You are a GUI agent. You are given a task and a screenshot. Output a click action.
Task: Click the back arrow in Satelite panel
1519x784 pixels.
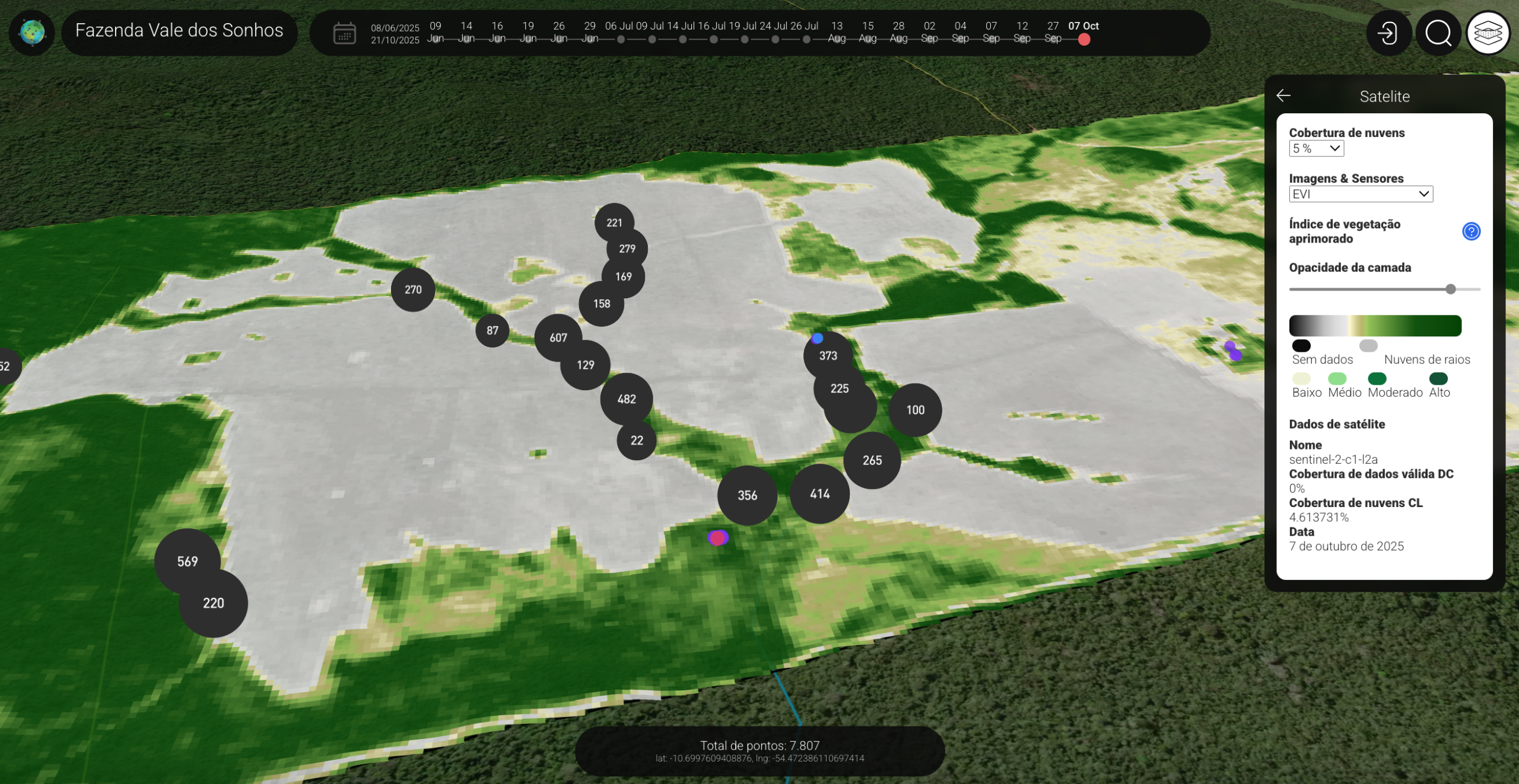[x=1283, y=95]
